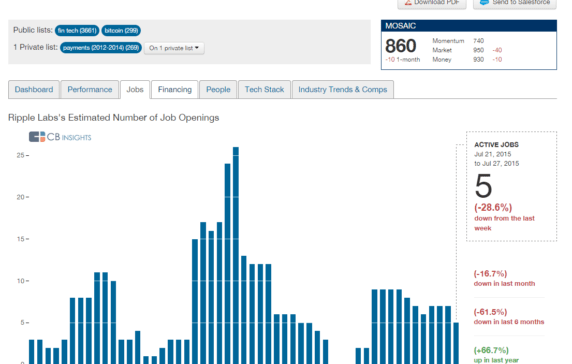Select the Jobs tab
Viewport: 572px width, 364px height.
coord(135,89)
